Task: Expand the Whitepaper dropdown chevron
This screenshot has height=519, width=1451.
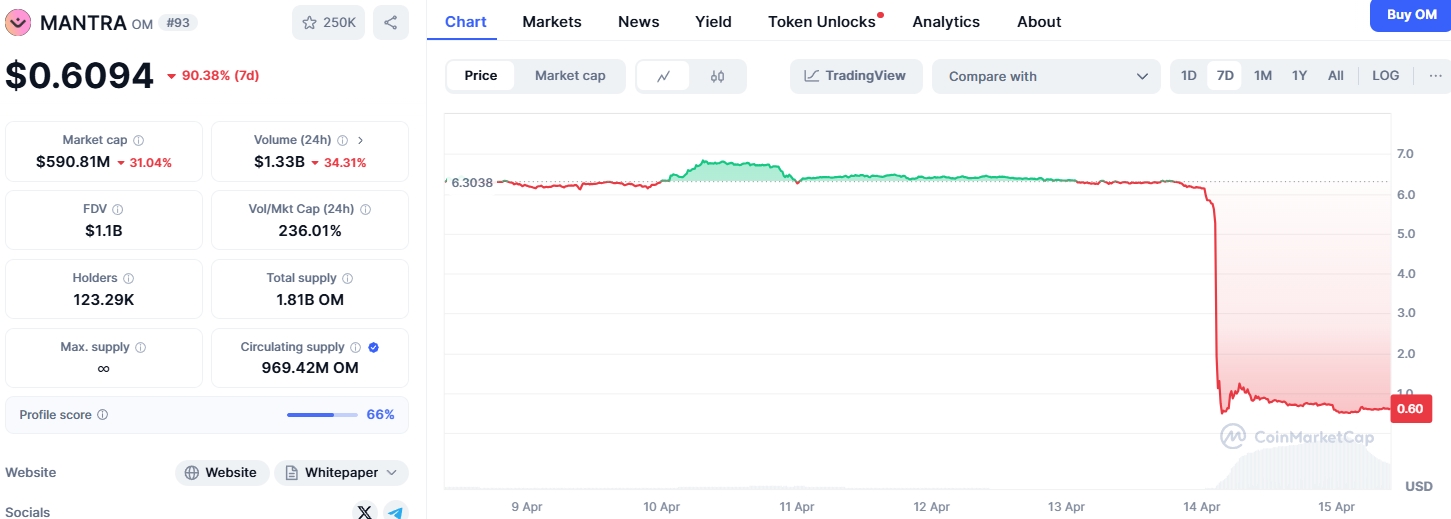Action: (x=391, y=473)
